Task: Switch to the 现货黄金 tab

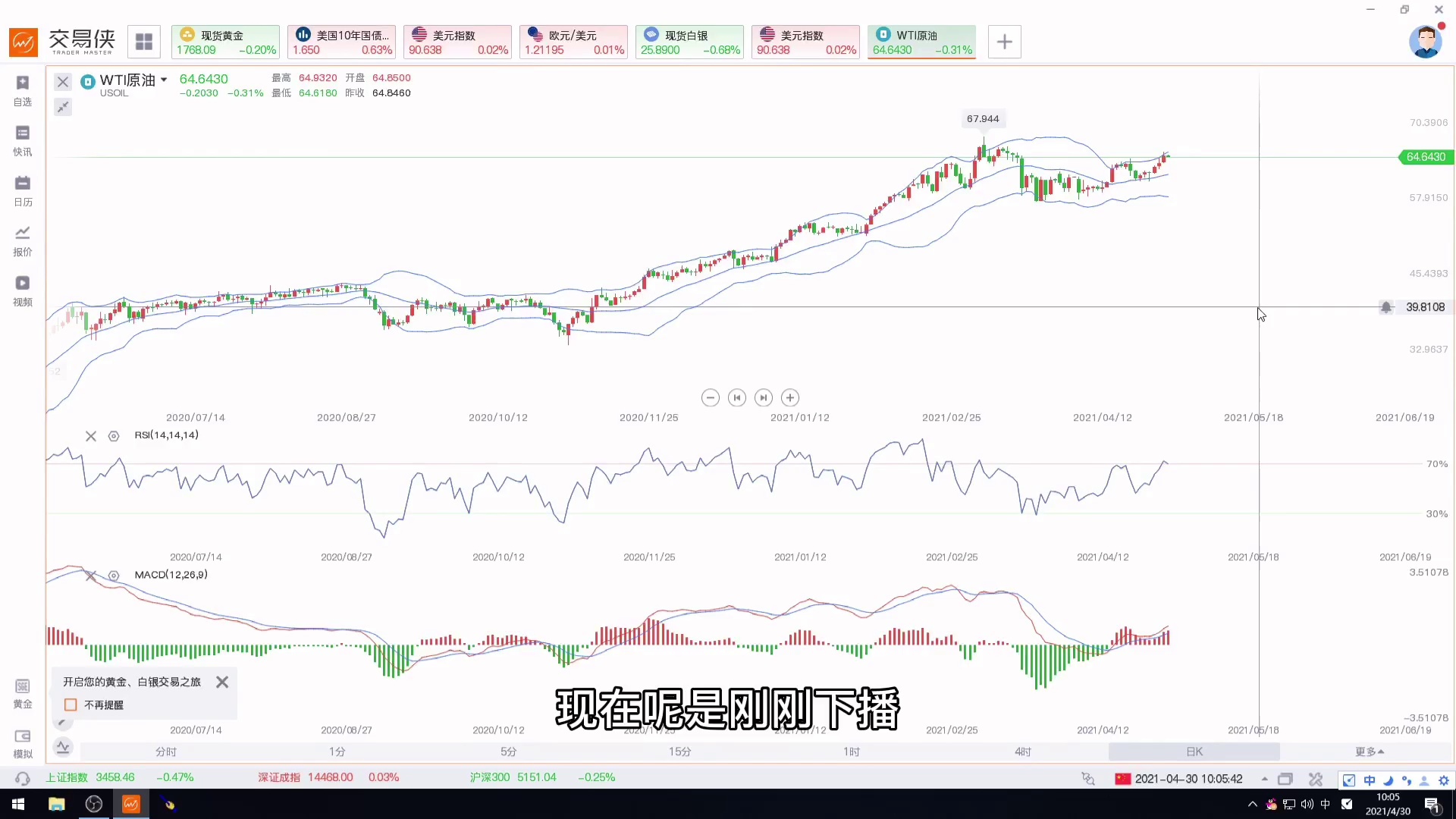Action: pos(225,42)
